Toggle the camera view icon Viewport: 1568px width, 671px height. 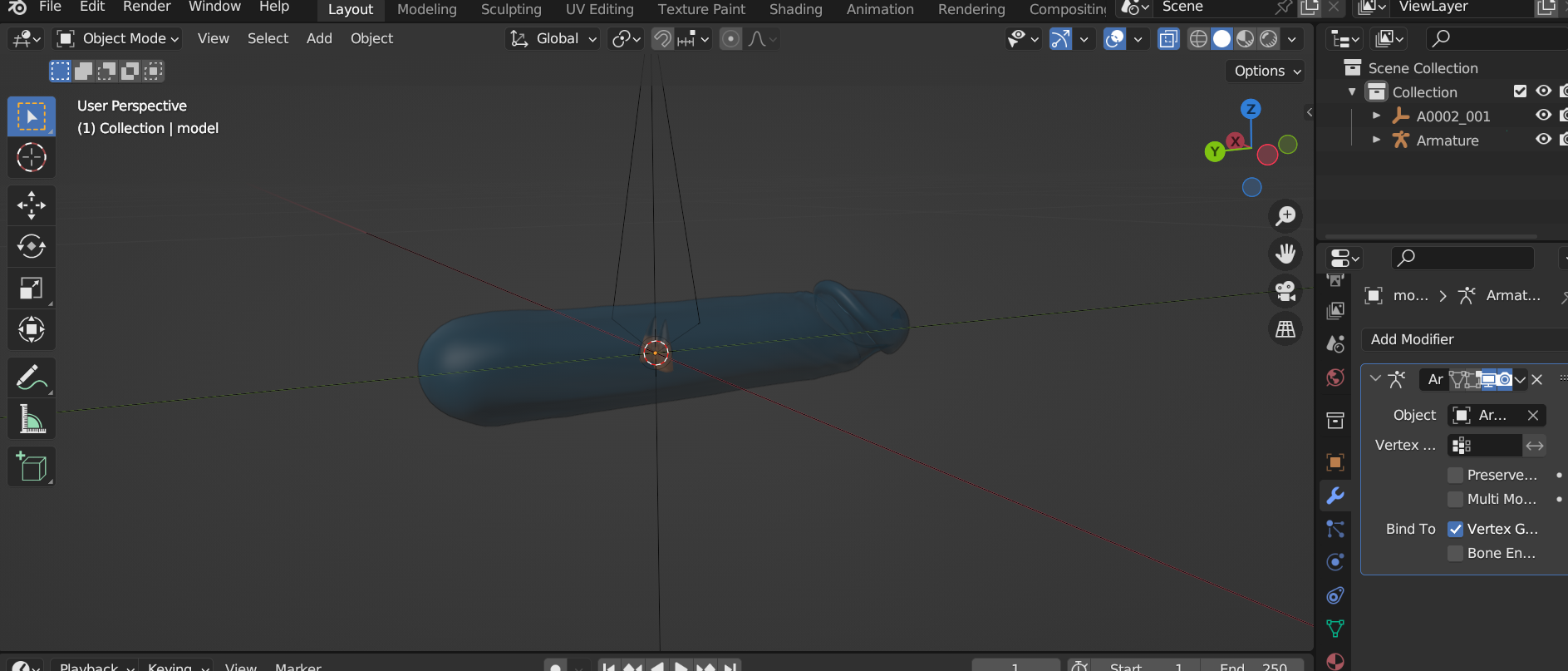[x=1285, y=291]
